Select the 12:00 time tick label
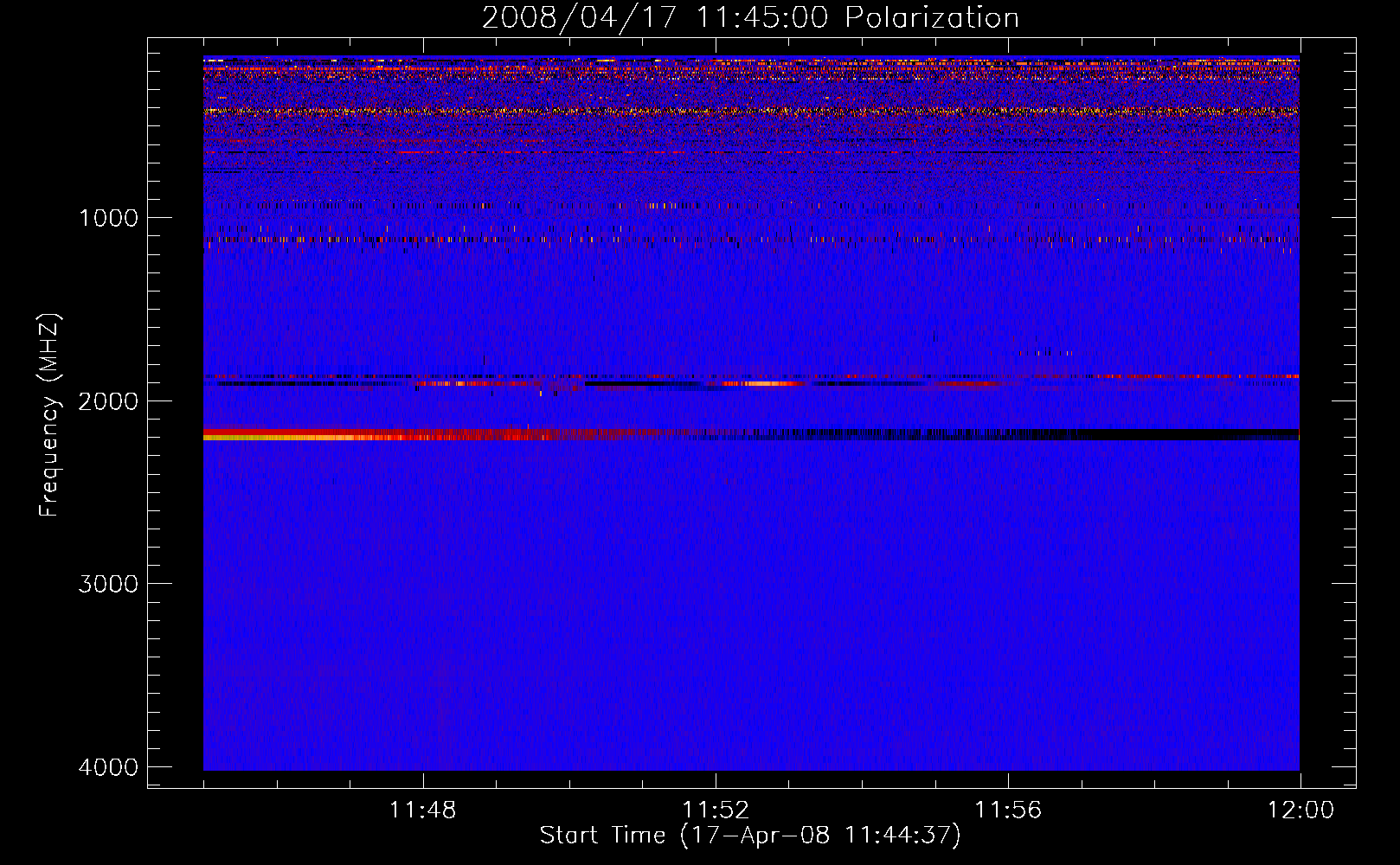 1300,811
